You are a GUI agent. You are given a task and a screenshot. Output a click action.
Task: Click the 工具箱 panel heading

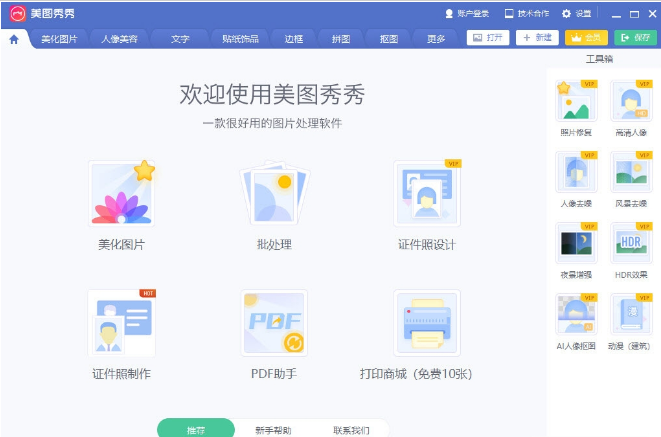tap(599, 59)
